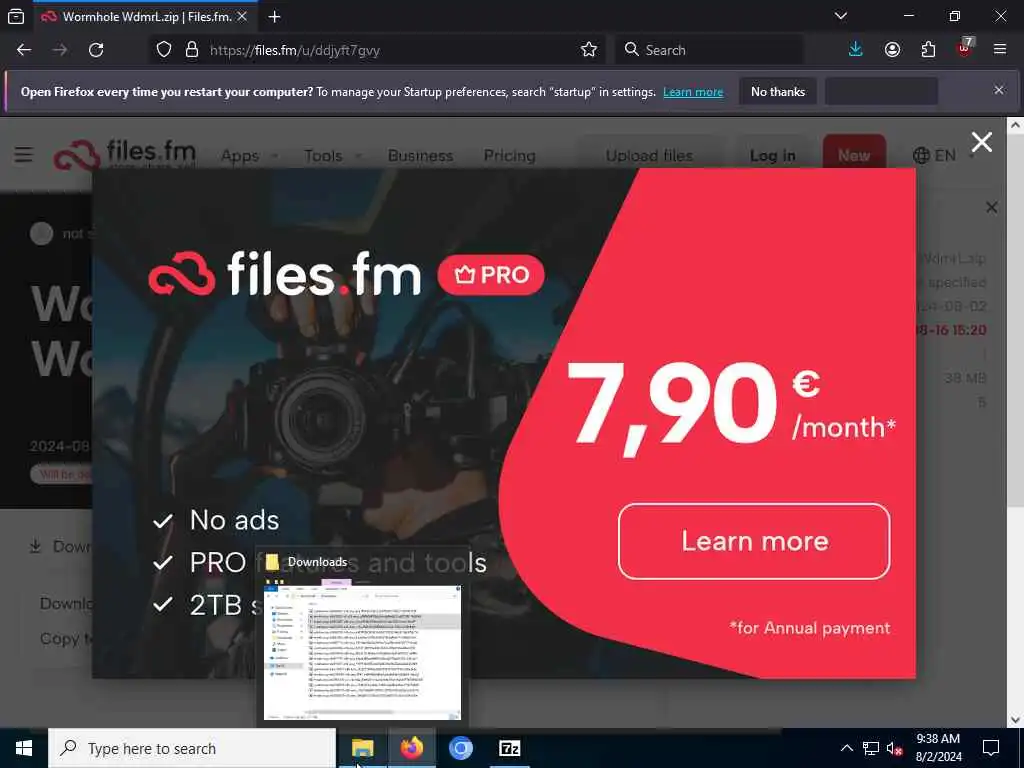This screenshot has height=768, width=1024.
Task: Open the 7-Zip taskbar icon
Action: pyautogui.click(x=509, y=748)
